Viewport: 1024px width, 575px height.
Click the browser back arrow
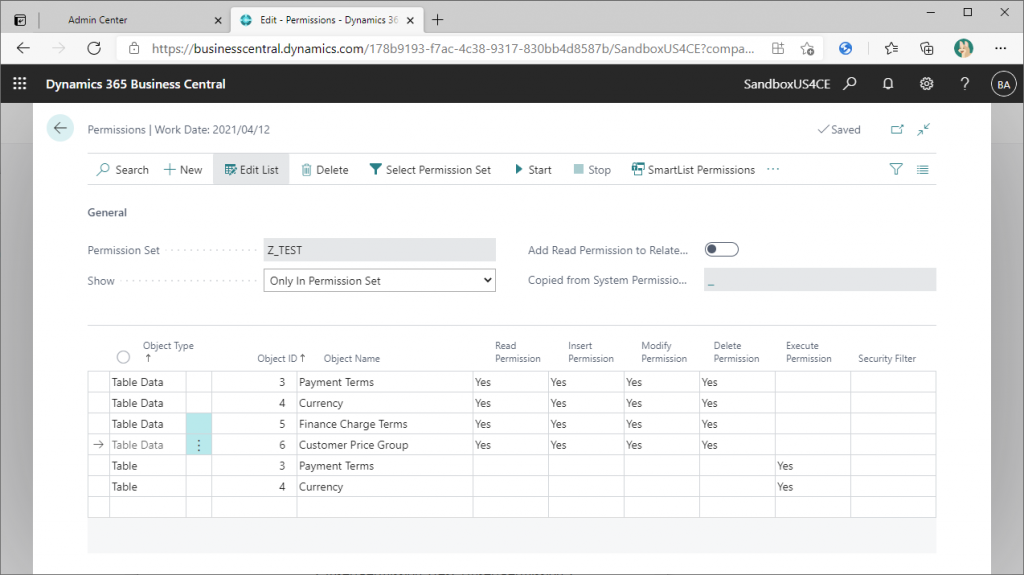point(24,48)
